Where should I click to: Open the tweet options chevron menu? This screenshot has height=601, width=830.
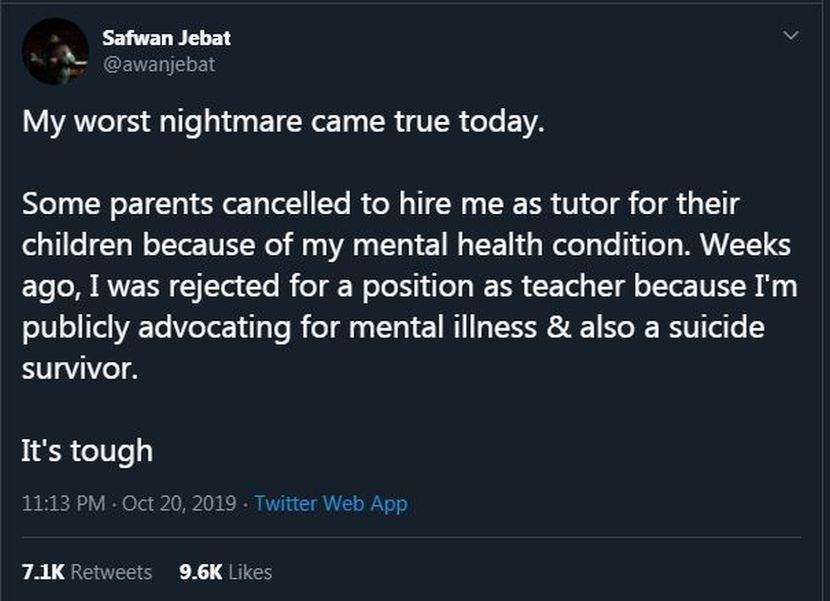[x=791, y=36]
